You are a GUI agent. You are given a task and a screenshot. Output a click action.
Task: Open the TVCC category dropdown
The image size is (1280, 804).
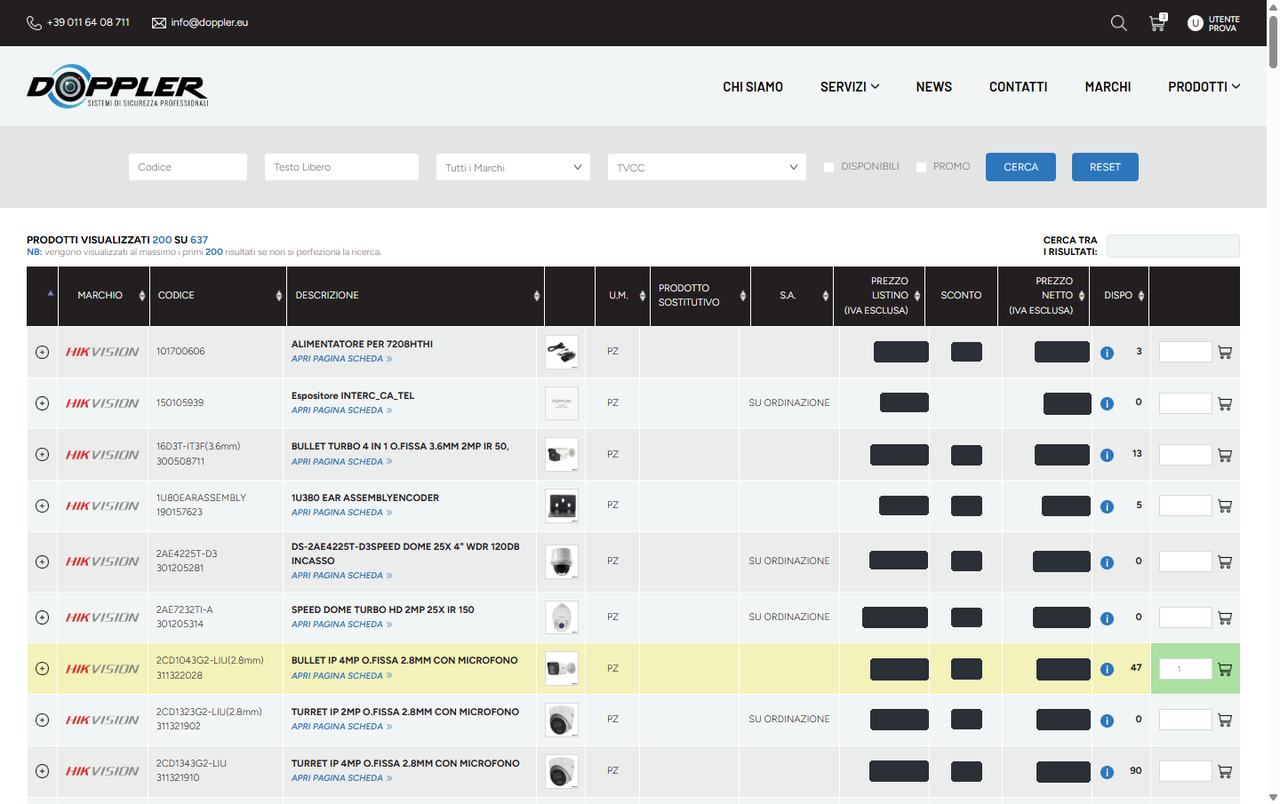tap(707, 167)
